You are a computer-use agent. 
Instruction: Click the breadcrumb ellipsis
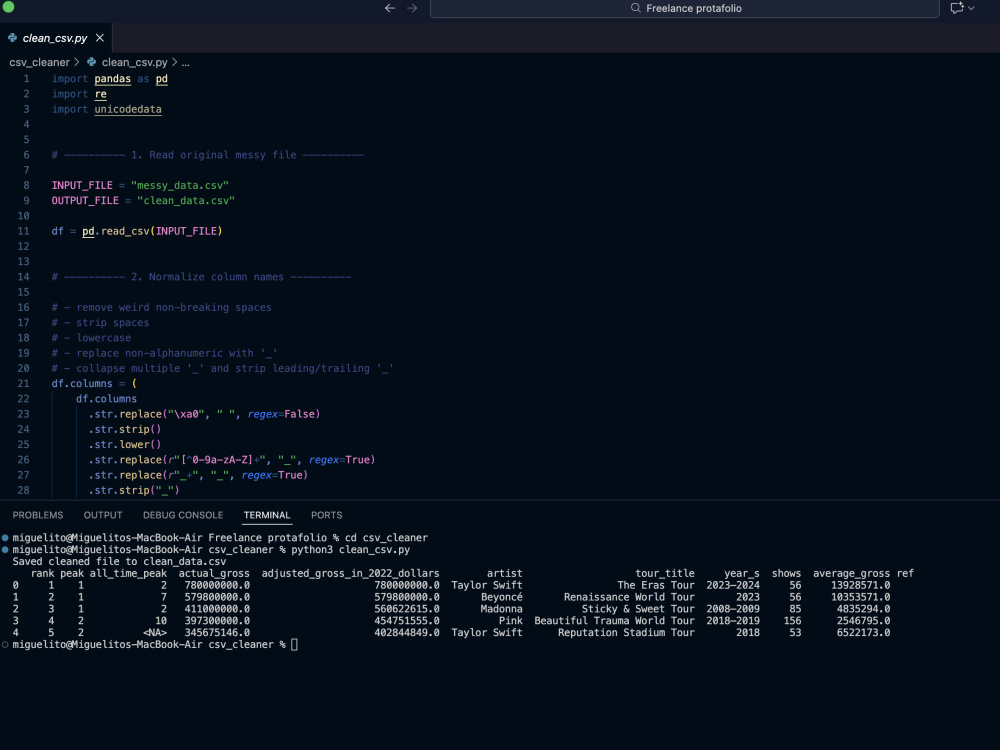[186, 62]
